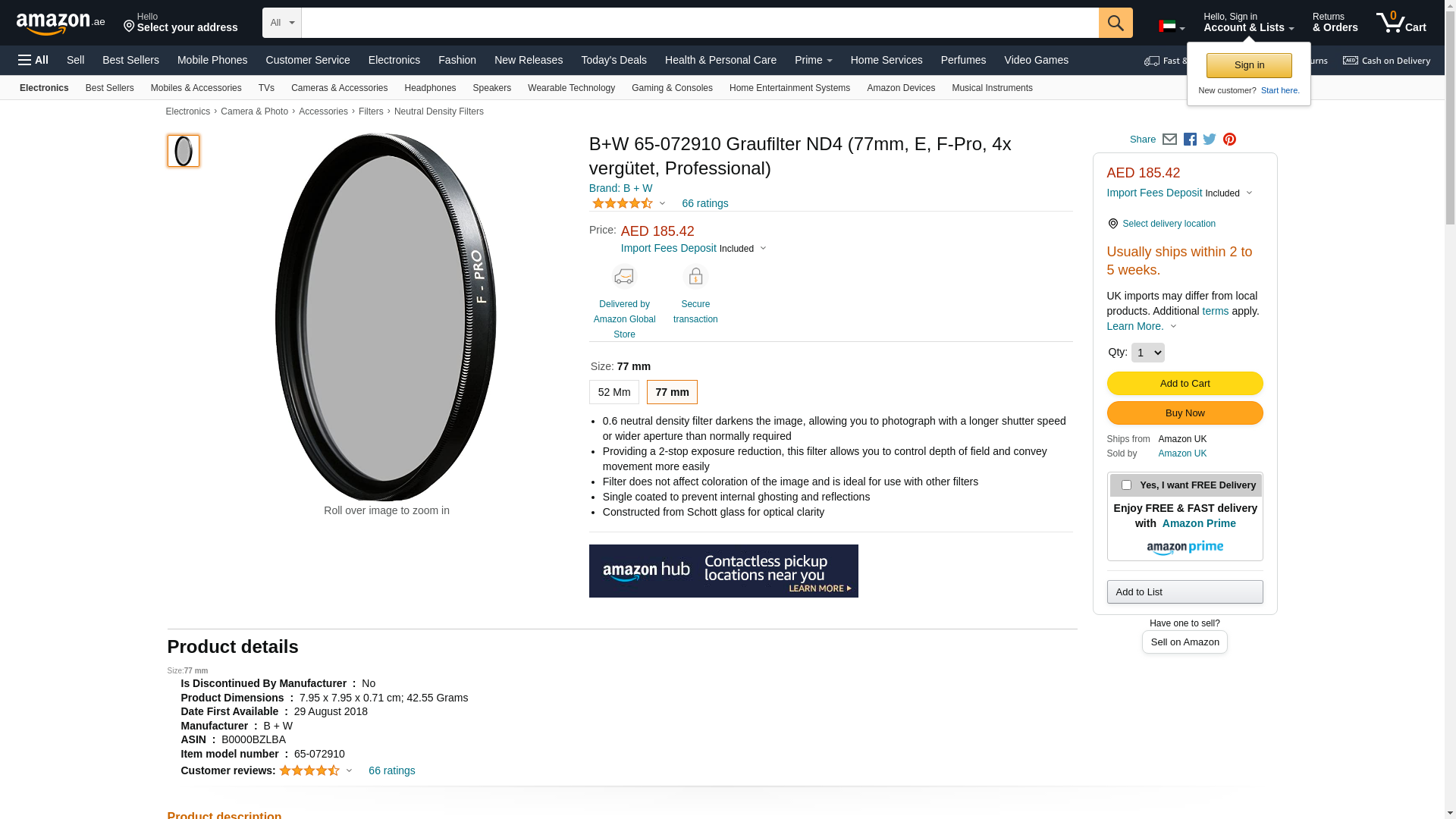
Task: Share product via email icon
Action: (1169, 140)
